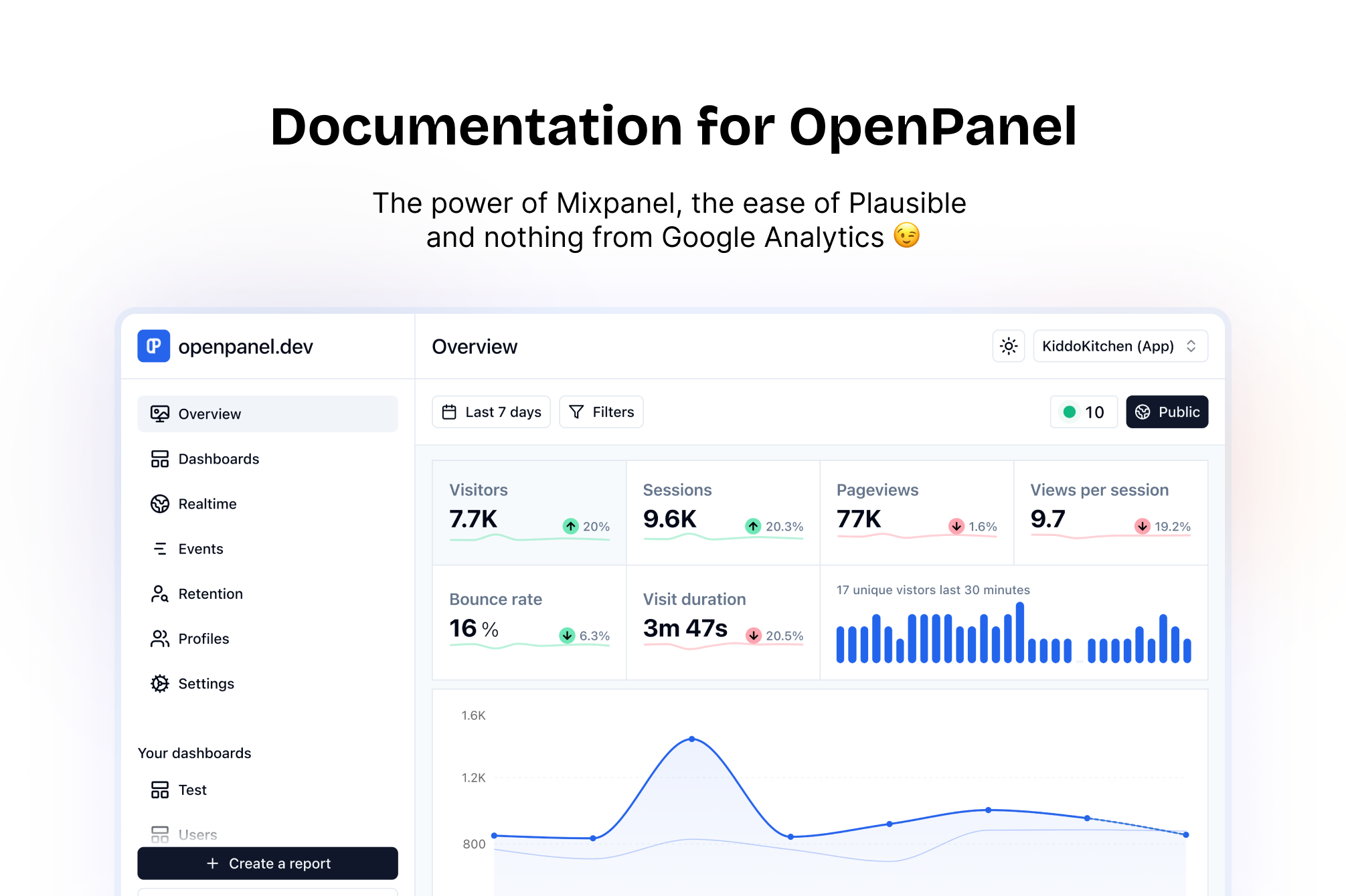The height and width of the screenshot is (896, 1346).
Task: Click the live visitors counter showing 10
Action: coord(1083,412)
